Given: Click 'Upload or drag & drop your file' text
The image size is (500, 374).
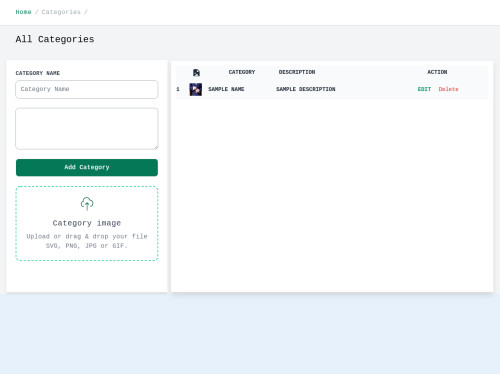Looking at the screenshot, I should (x=87, y=236).
